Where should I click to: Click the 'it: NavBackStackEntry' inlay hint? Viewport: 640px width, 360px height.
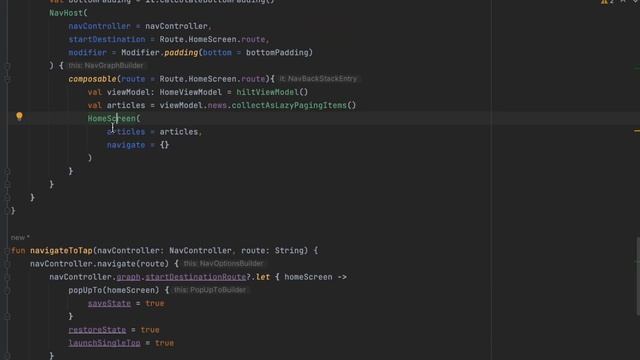[x=318, y=79]
